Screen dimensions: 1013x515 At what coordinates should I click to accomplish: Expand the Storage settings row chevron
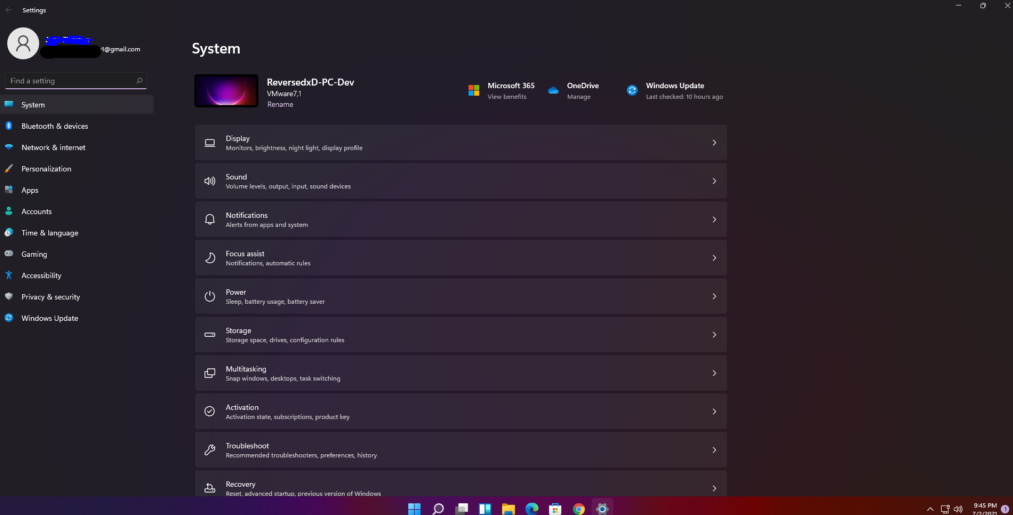point(714,335)
